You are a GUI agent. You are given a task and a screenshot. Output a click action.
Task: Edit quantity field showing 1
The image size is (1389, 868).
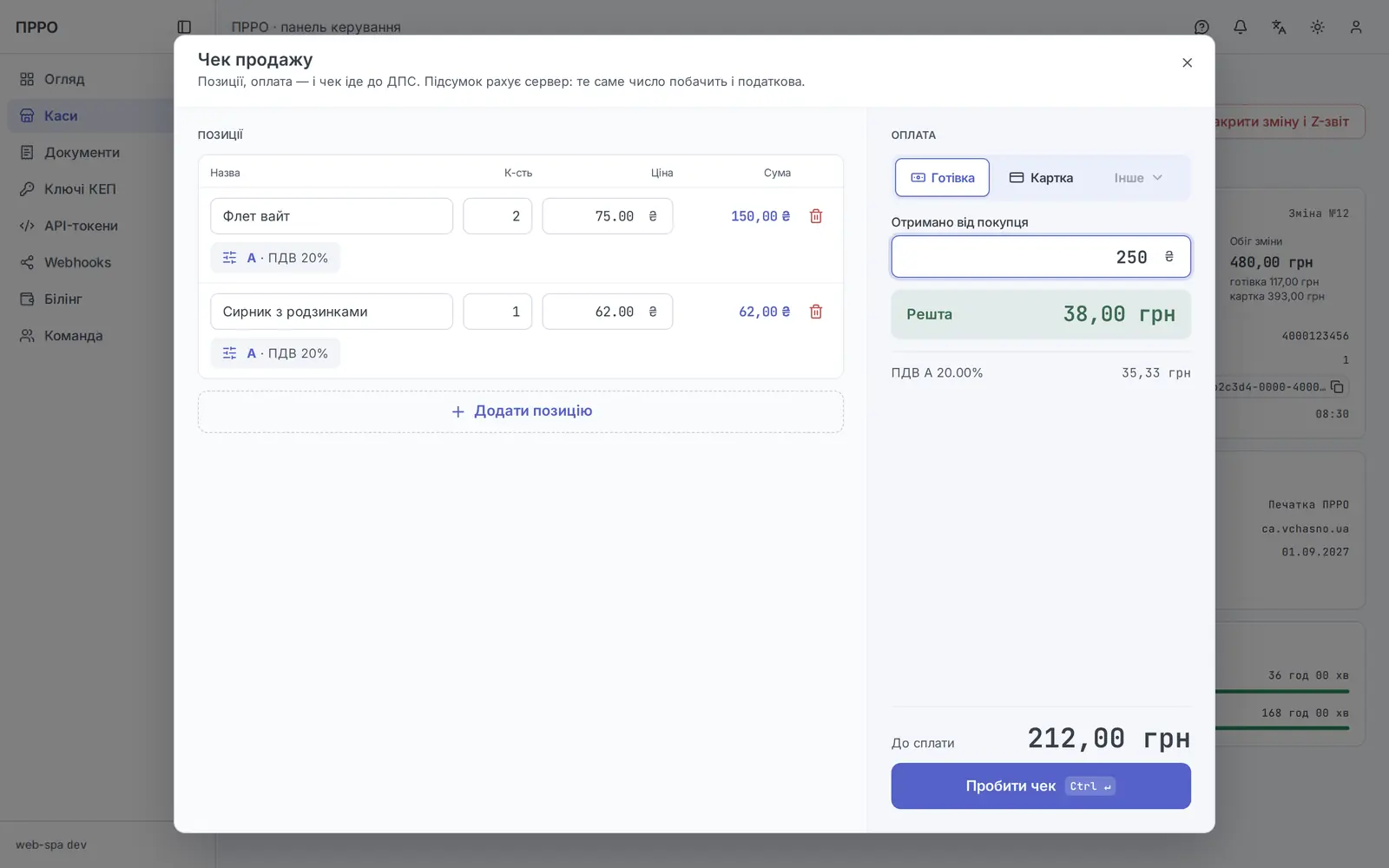497,312
